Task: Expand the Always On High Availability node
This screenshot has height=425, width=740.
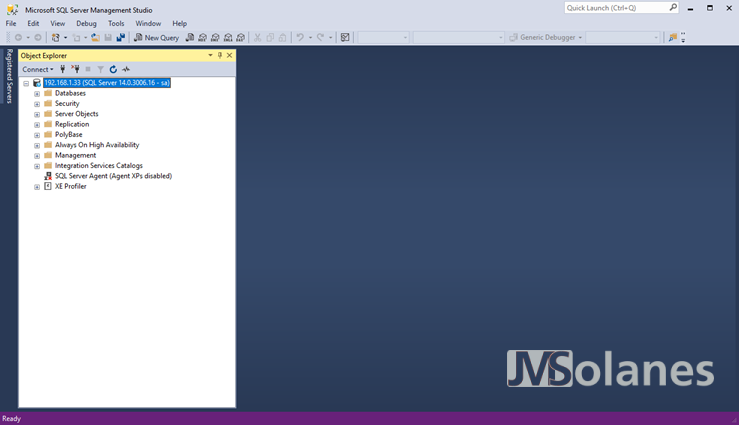Action: click(x=37, y=145)
